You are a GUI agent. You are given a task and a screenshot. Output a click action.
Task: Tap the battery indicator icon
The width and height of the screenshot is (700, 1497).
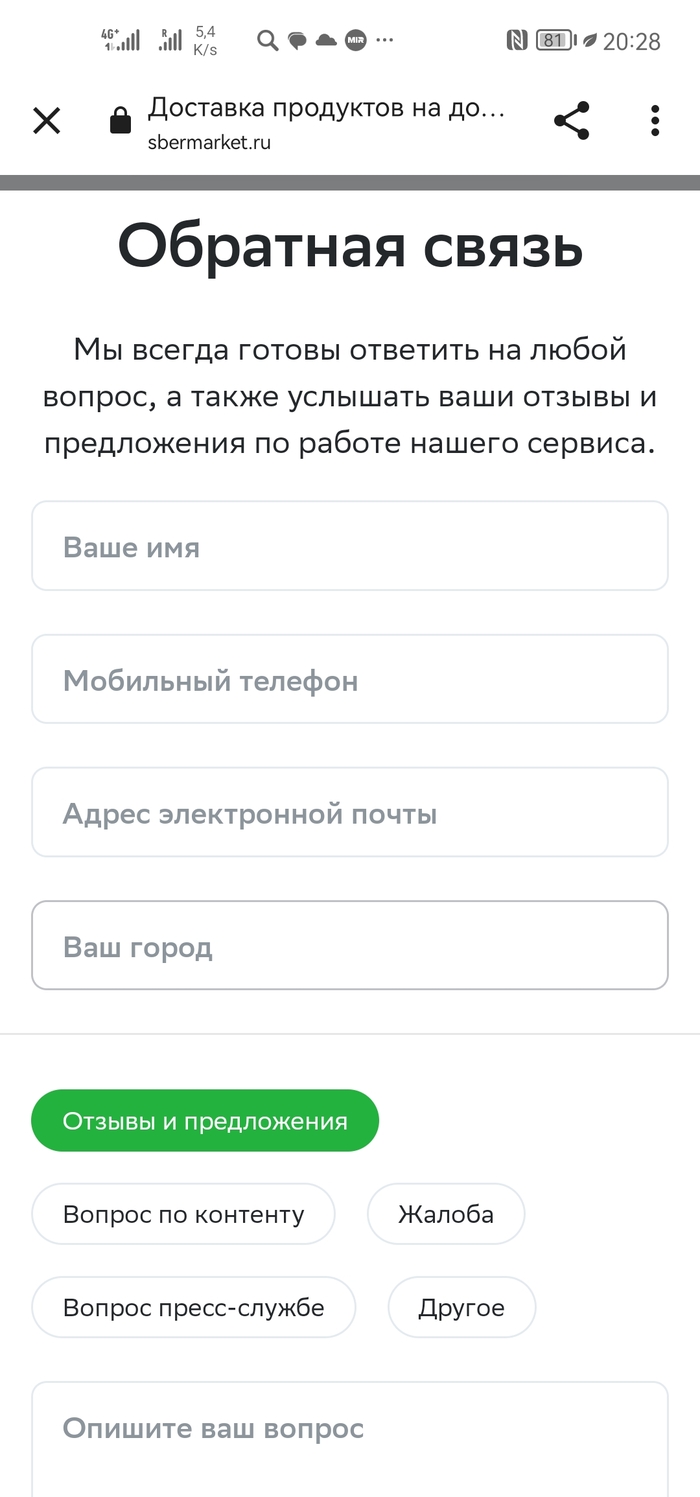553,41
